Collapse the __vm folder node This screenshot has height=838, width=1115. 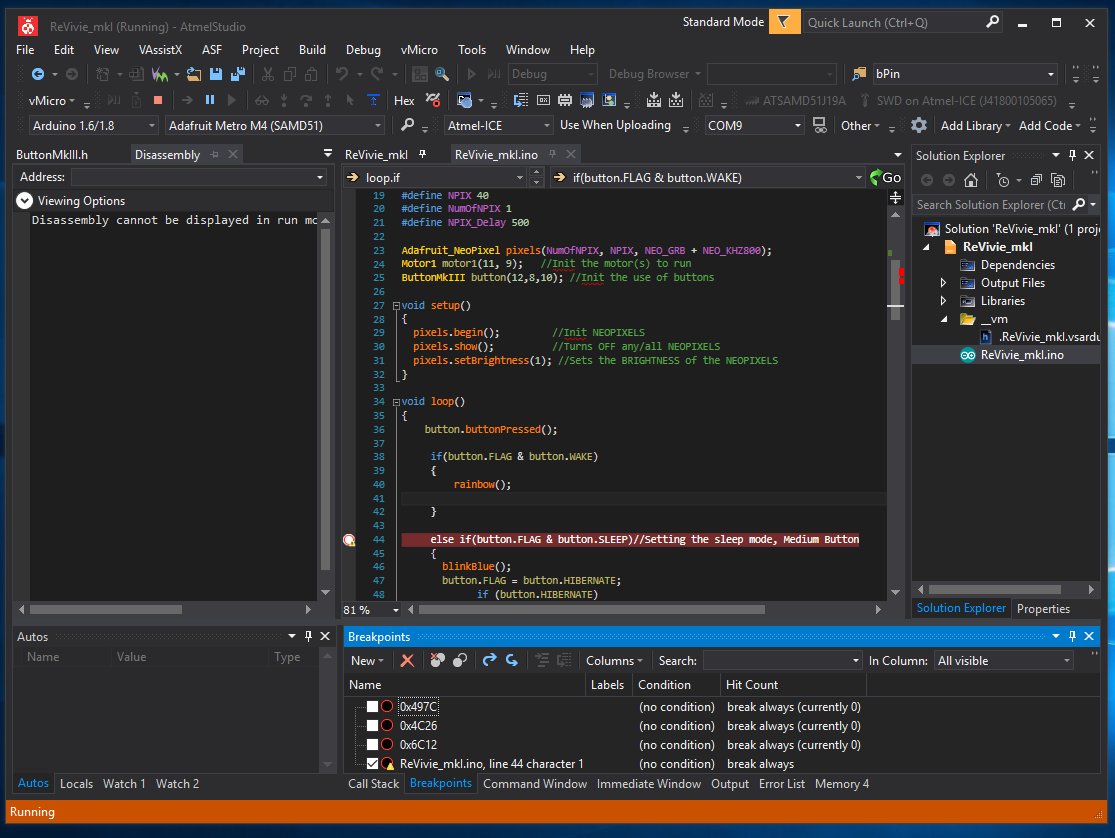944,319
